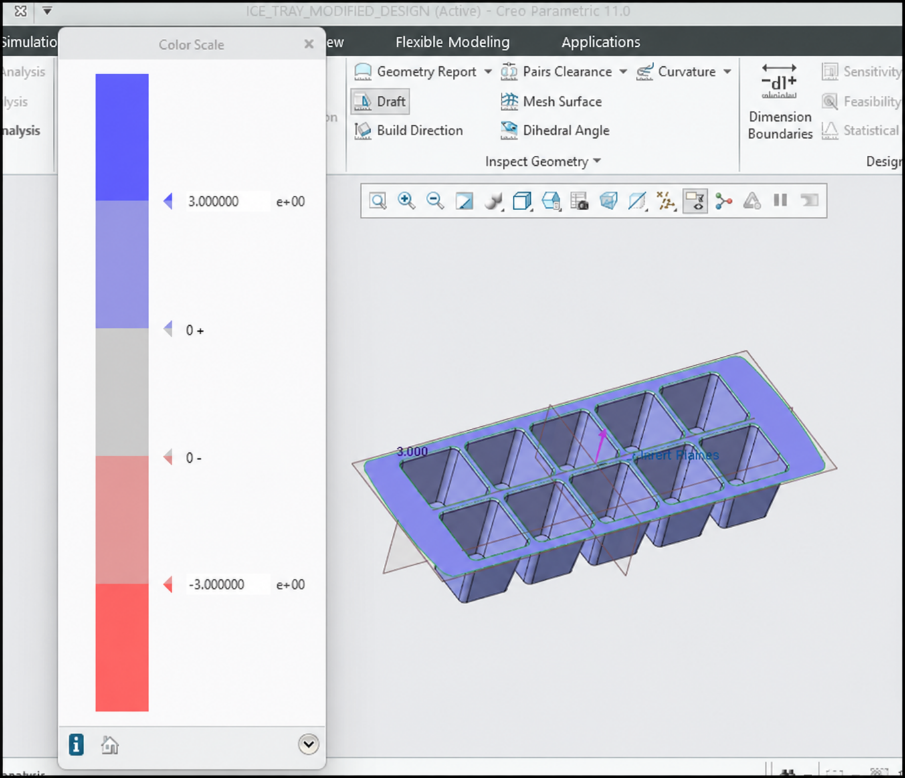
Task: Click the Draft analysis button
Action: tap(380, 102)
